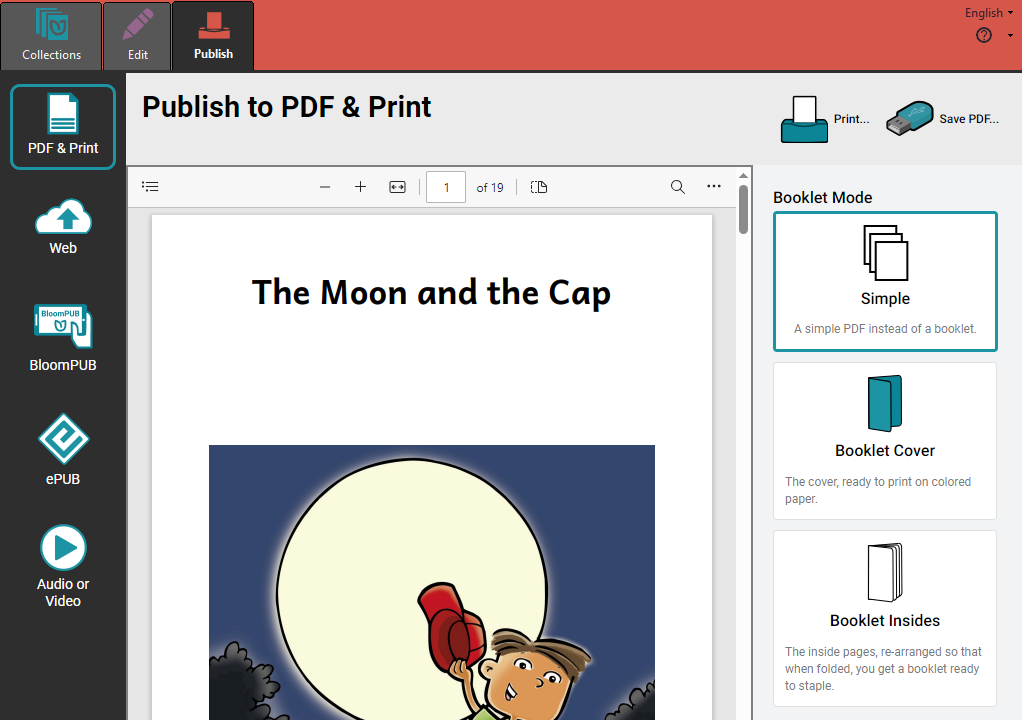Open the Audio or Video publishing option

point(63,566)
